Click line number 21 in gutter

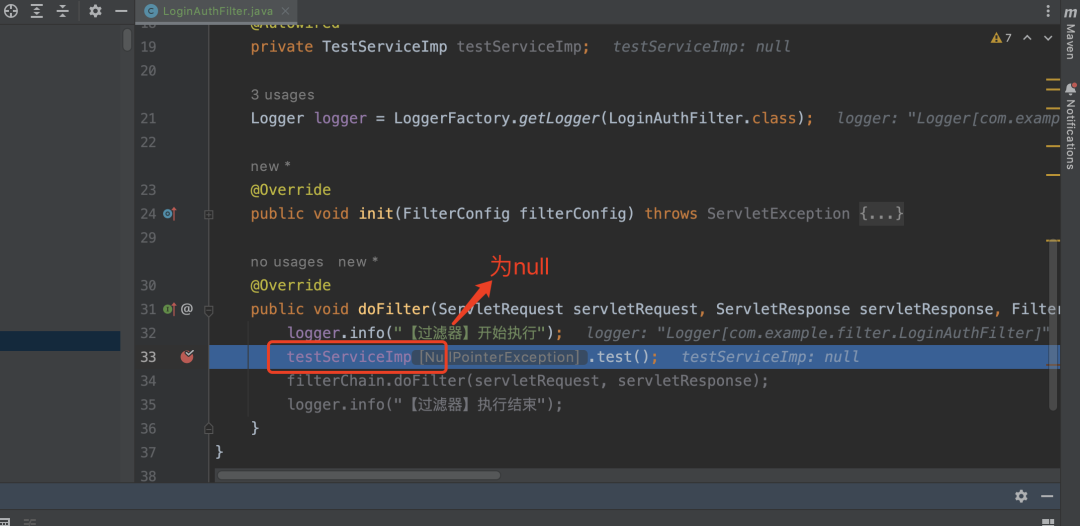(148, 118)
